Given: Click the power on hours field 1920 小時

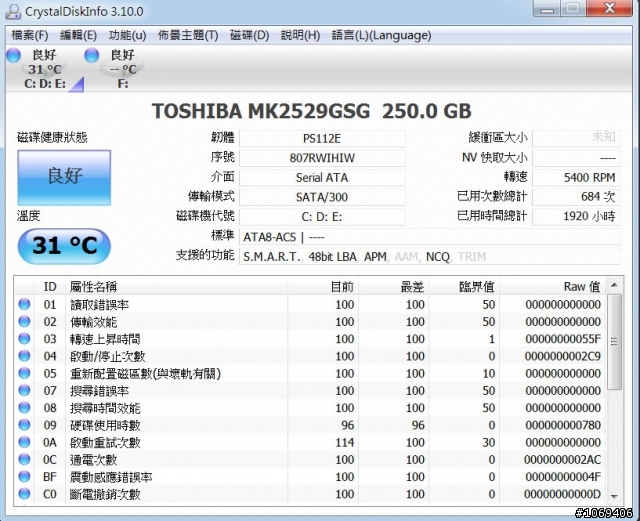Looking at the screenshot, I should pos(576,217).
